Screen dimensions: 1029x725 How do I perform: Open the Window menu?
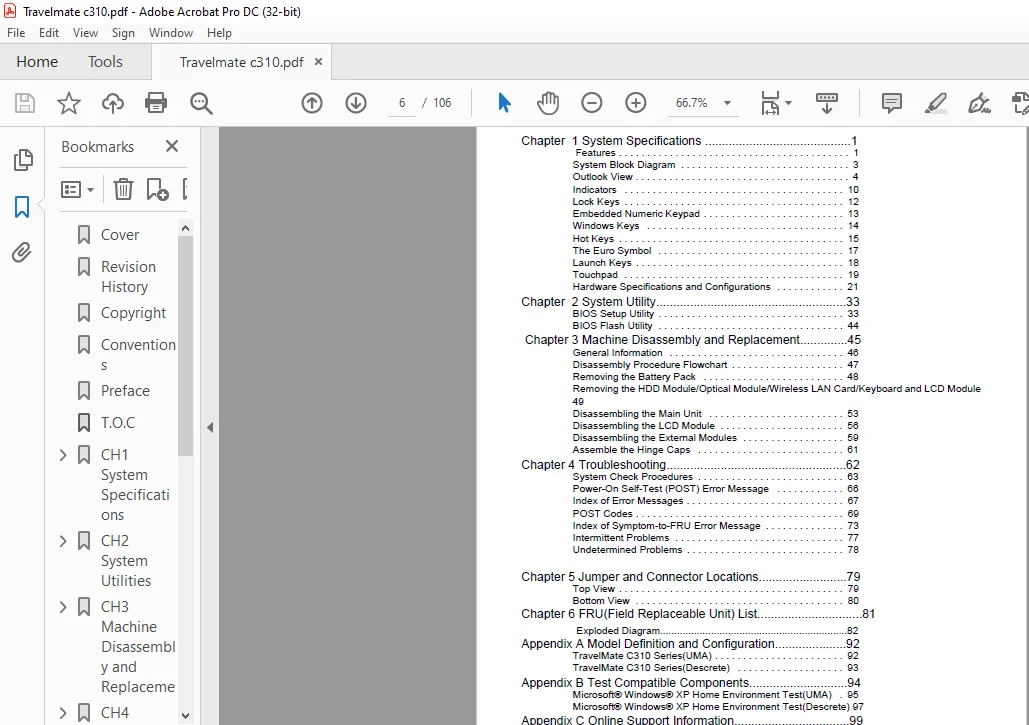pyautogui.click(x=171, y=33)
